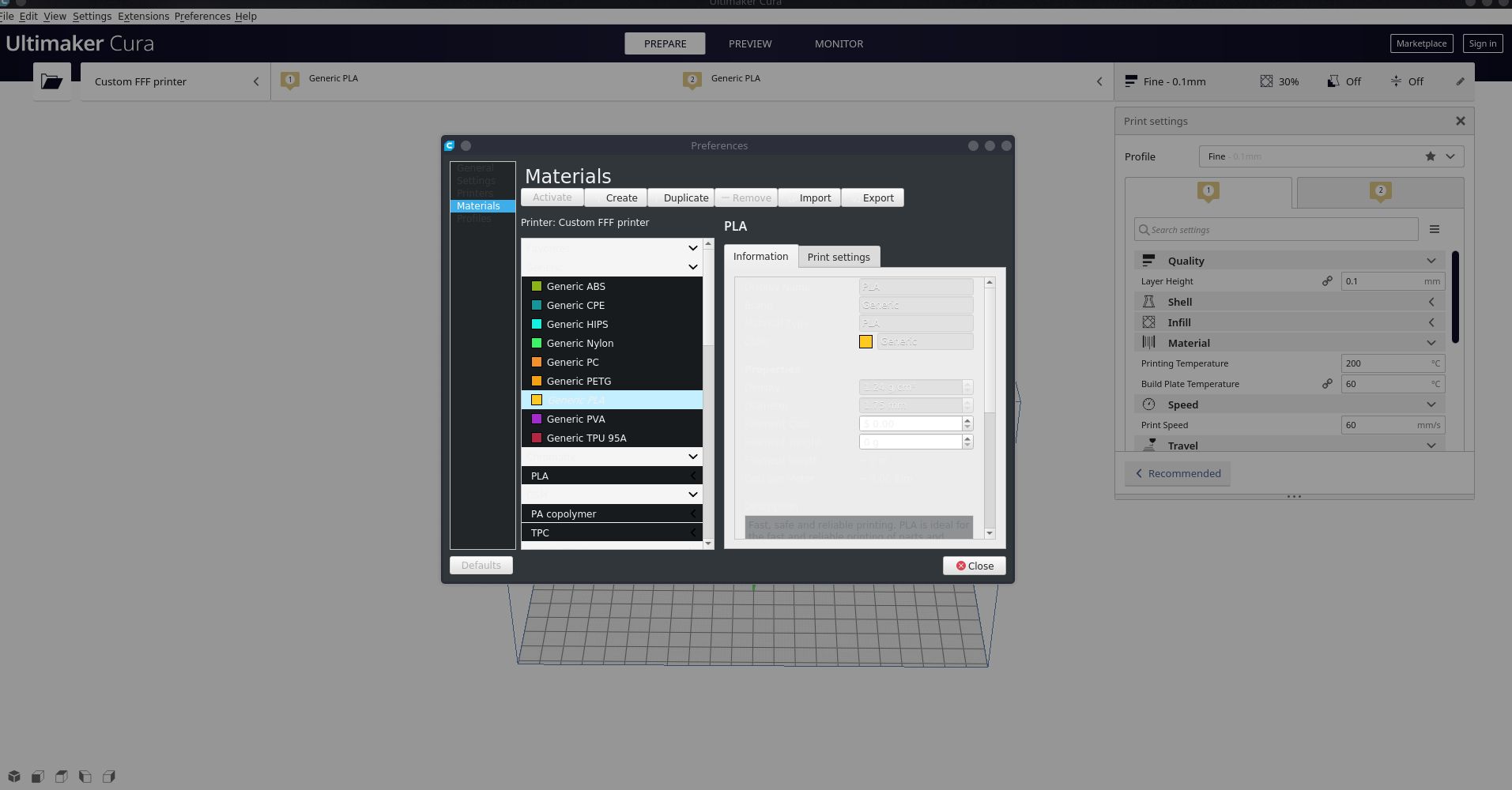Open custom settings with the pencil icon
This screenshot has width=1512, height=790.
[1460, 81]
